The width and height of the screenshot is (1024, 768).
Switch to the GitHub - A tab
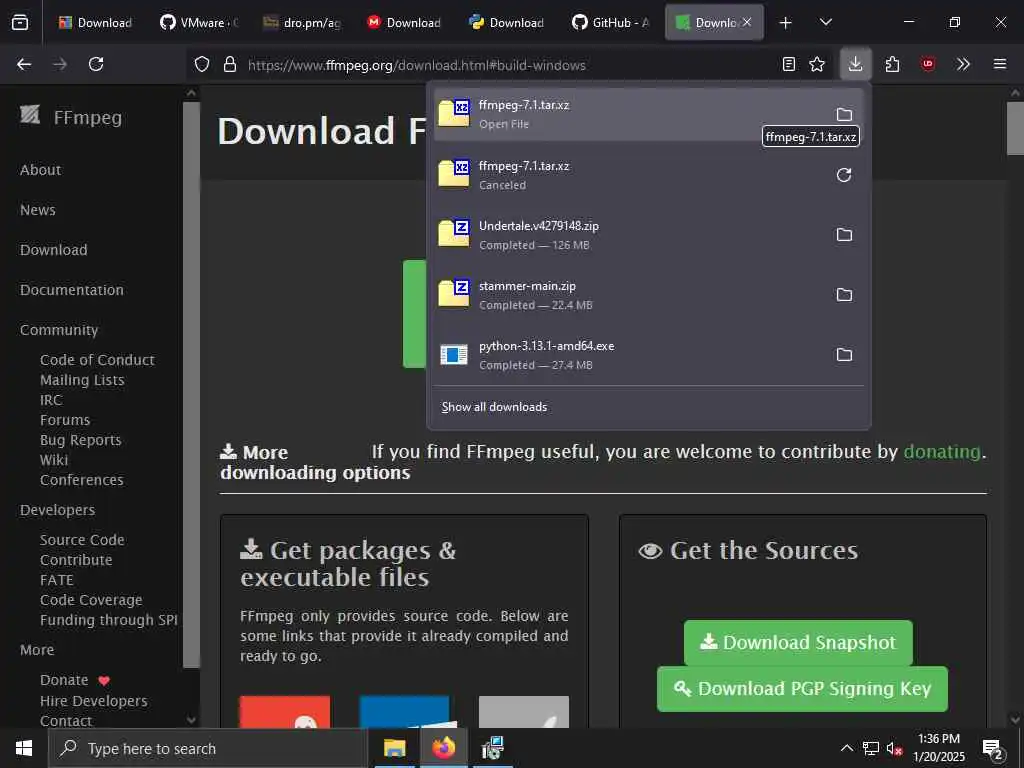pos(611,23)
